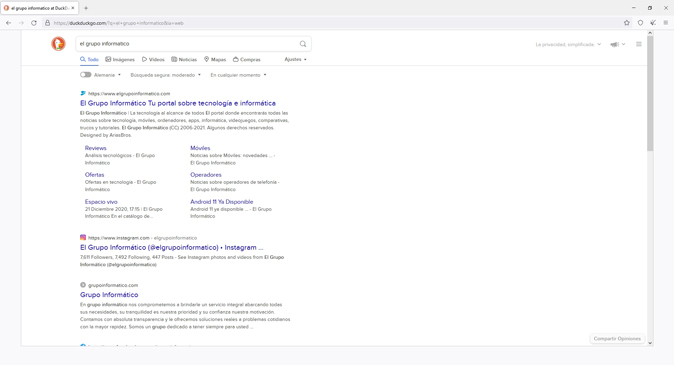This screenshot has height=365, width=674.
Task: Close the 'el grupo informatico' browser tab
Action: pos(73,8)
